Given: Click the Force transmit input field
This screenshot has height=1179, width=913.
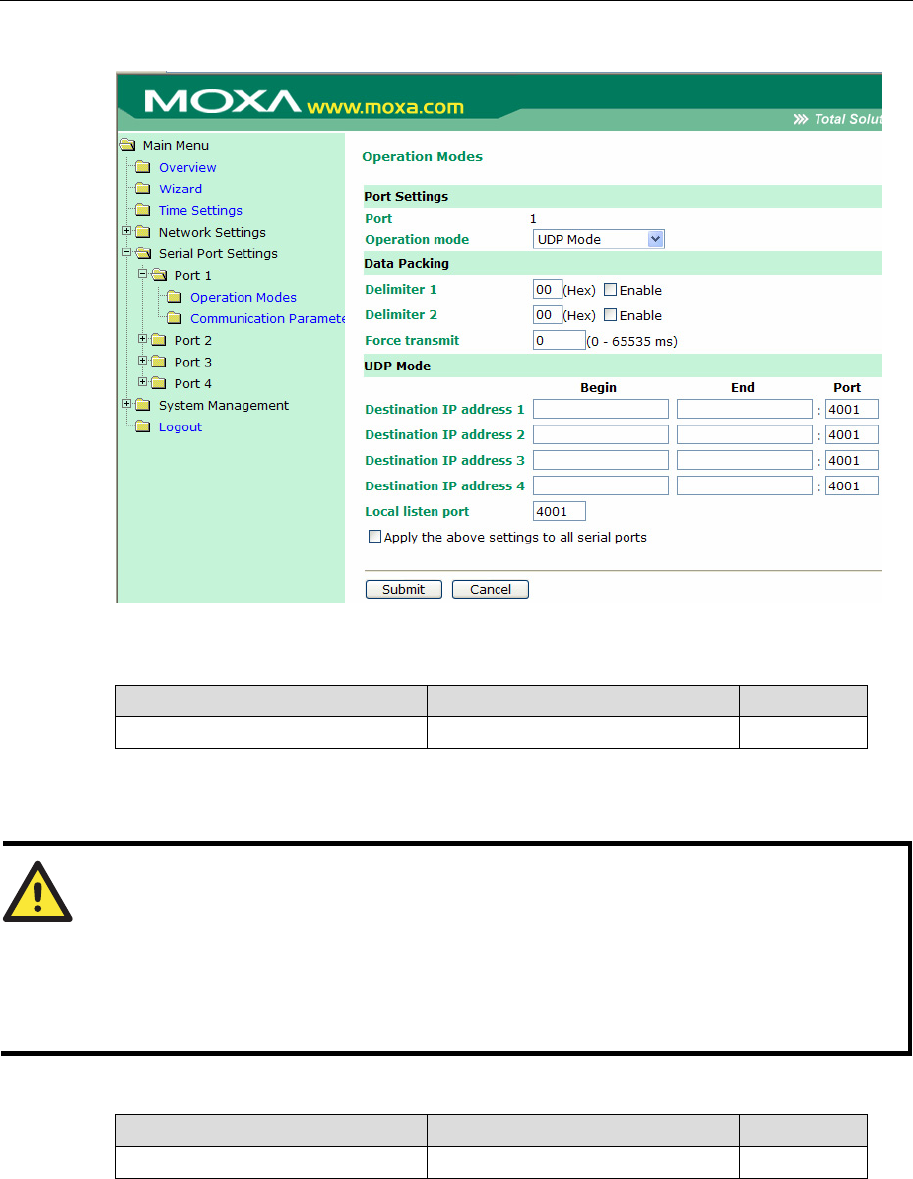Looking at the screenshot, I should tap(560, 341).
